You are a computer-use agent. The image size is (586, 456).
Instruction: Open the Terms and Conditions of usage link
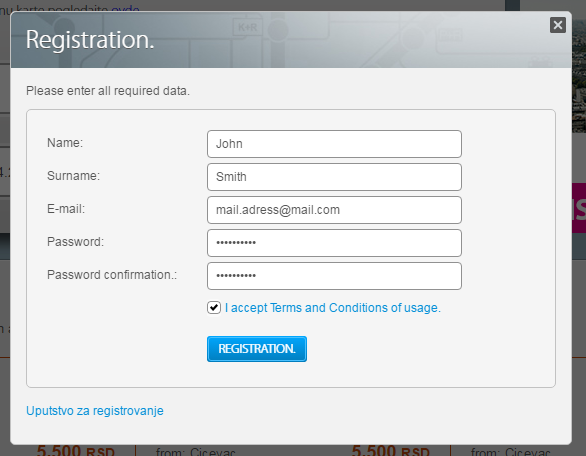point(333,308)
